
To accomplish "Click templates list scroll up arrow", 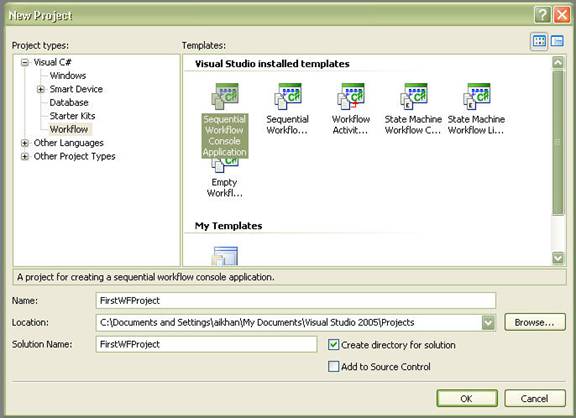I will point(558,62).
